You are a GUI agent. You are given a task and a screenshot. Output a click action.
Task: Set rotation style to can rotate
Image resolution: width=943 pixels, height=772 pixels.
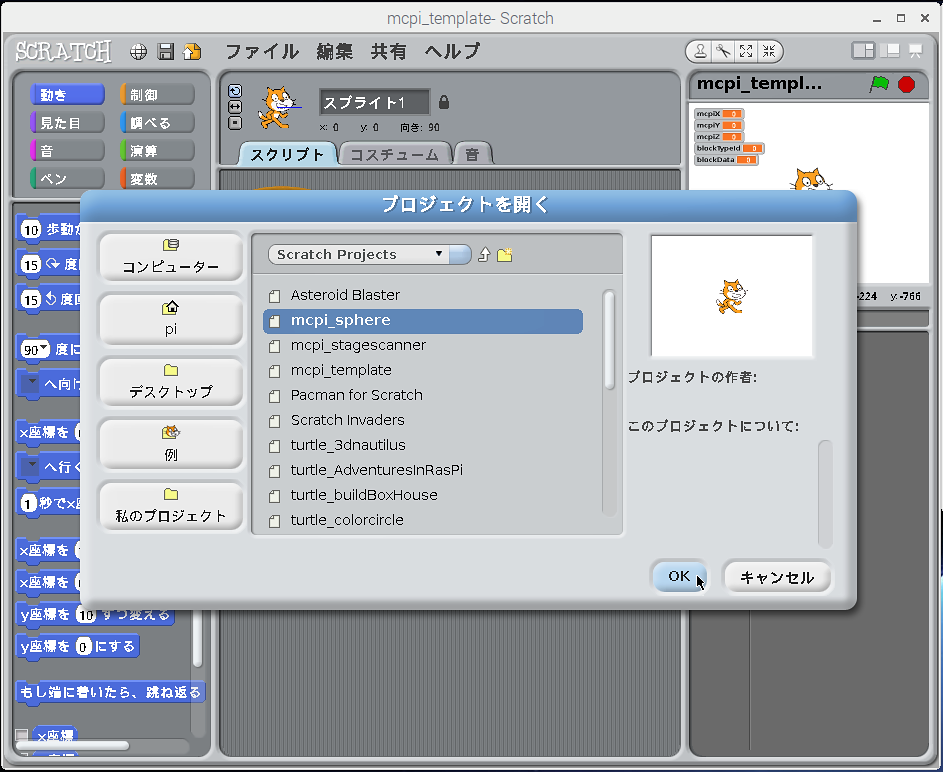click(235, 91)
